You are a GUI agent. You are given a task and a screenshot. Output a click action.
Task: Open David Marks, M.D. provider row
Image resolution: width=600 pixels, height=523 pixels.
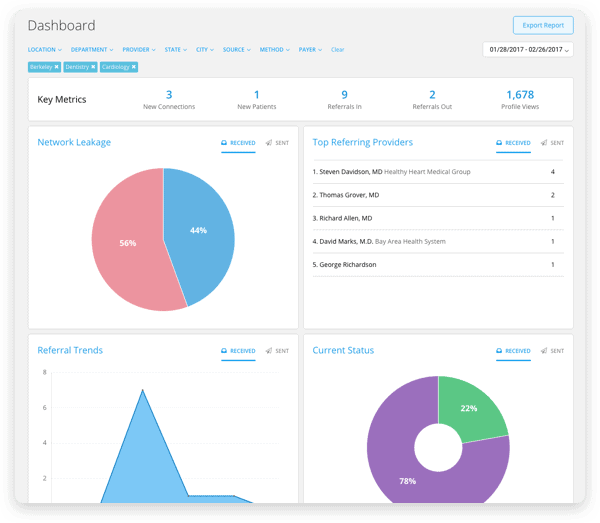pyautogui.click(x=438, y=241)
